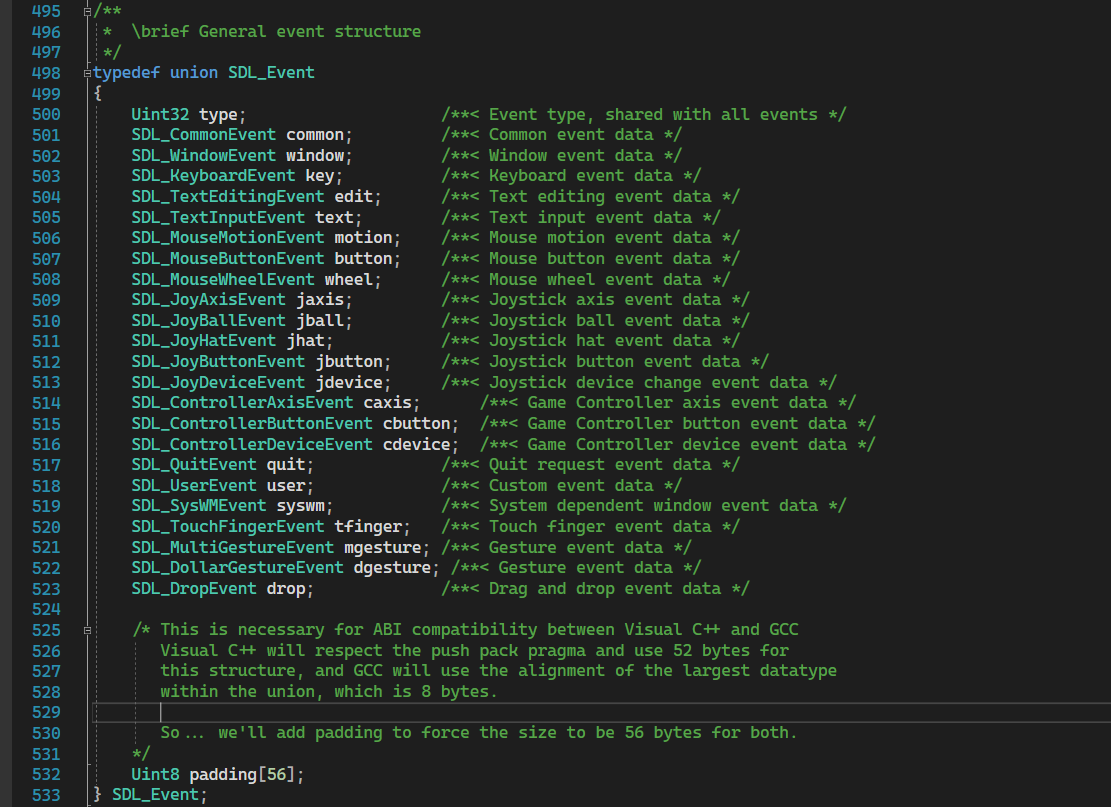Click the SDL_MouseWheelEvent type identifier
The height and width of the screenshot is (807, 1111).
pos(223,280)
